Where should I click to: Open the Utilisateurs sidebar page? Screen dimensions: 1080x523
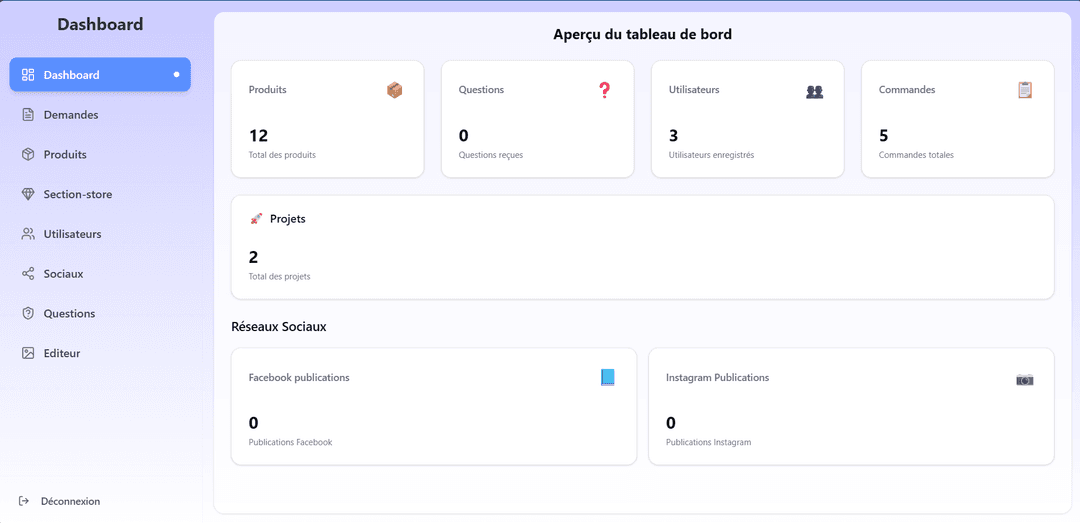pos(72,234)
